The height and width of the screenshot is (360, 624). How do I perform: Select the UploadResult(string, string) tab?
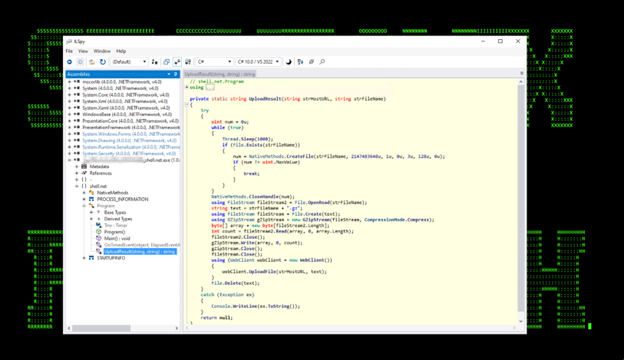220,74
